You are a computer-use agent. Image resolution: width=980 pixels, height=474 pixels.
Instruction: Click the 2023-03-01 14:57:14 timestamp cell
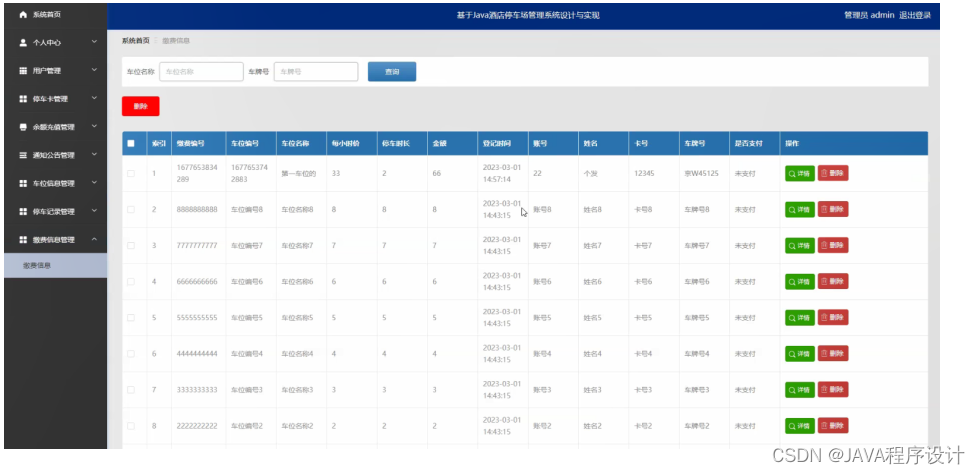point(501,173)
